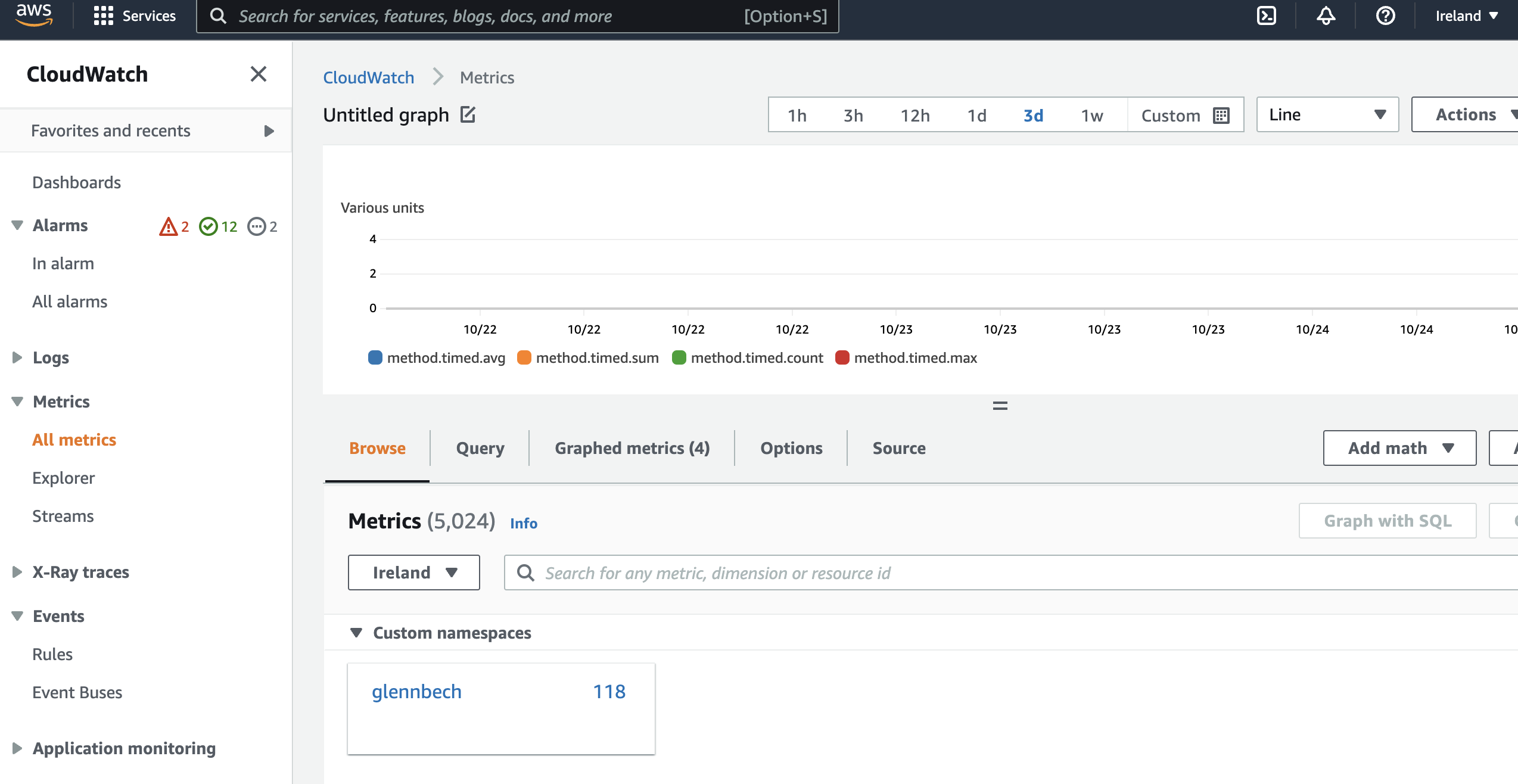Open AWS CloudShell terminal icon
1518x784 pixels.
(x=1267, y=16)
